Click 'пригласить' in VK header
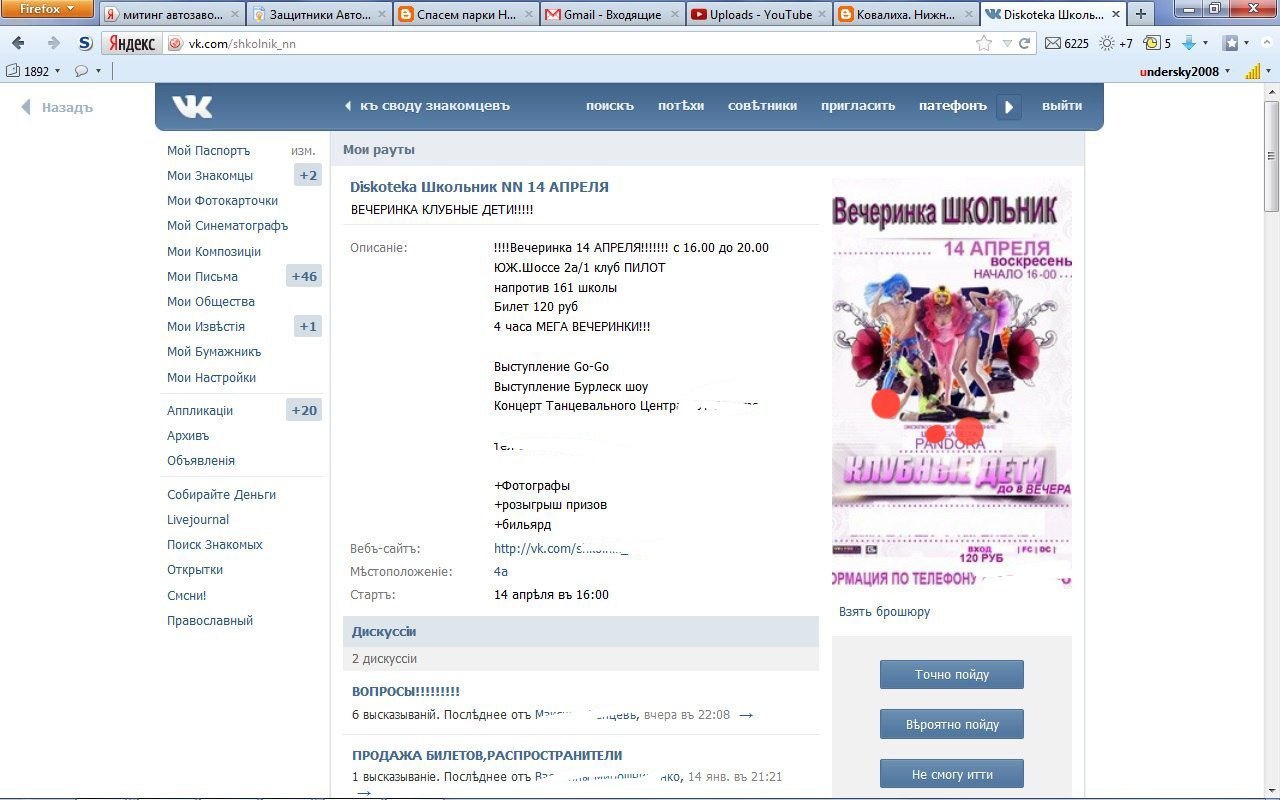This screenshot has width=1280, height=800. coord(858,106)
